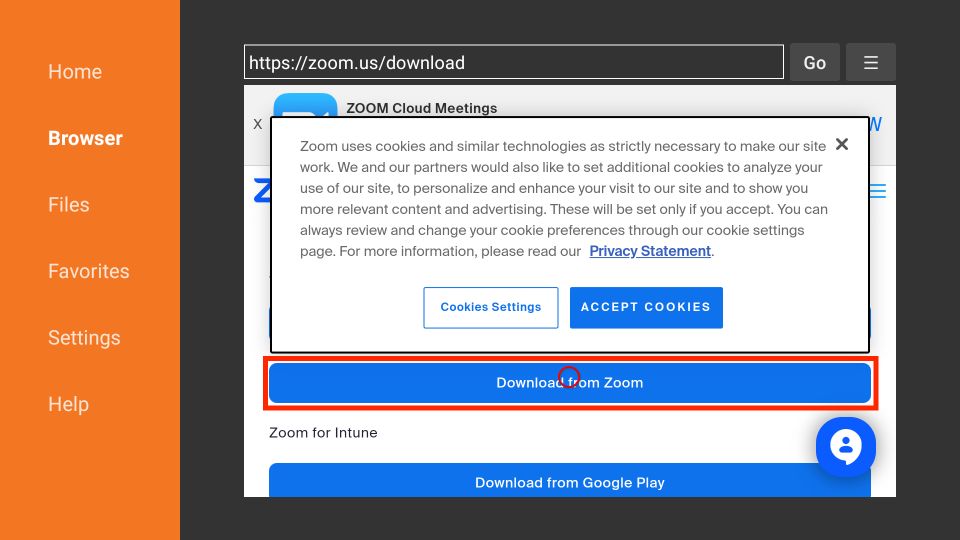Click the Zoom Cloud Meetings app icon
Screen dimensions: 960x540
coord(305,105)
